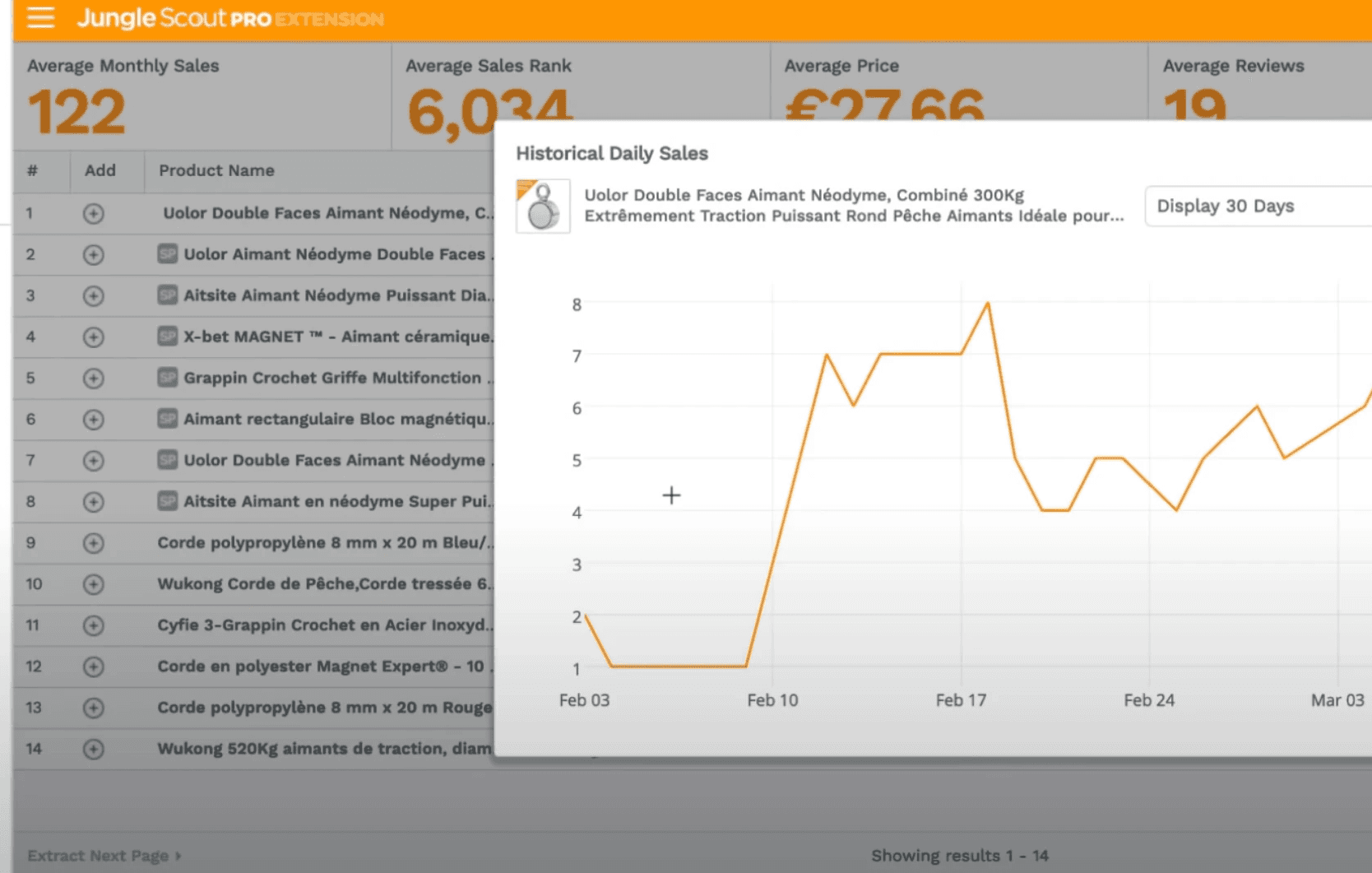Open Wukong 520Kg aimants de traction name
The width and height of the screenshot is (1372, 873).
[325, 748]
